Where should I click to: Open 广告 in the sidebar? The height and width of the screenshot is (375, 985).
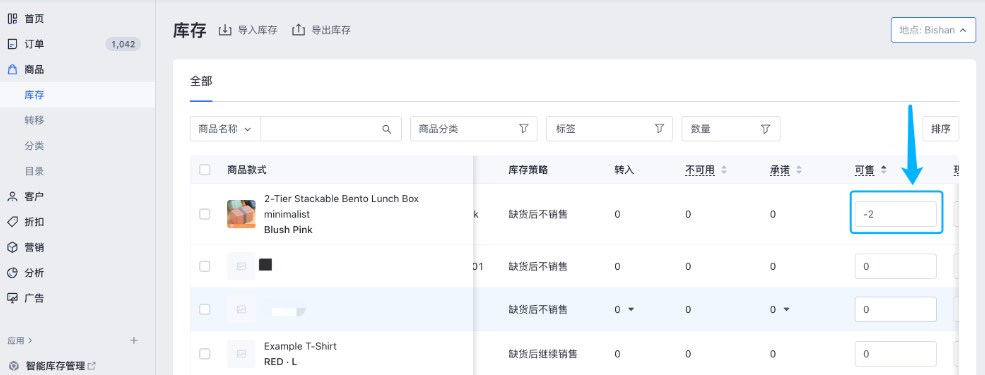(34, 298)
